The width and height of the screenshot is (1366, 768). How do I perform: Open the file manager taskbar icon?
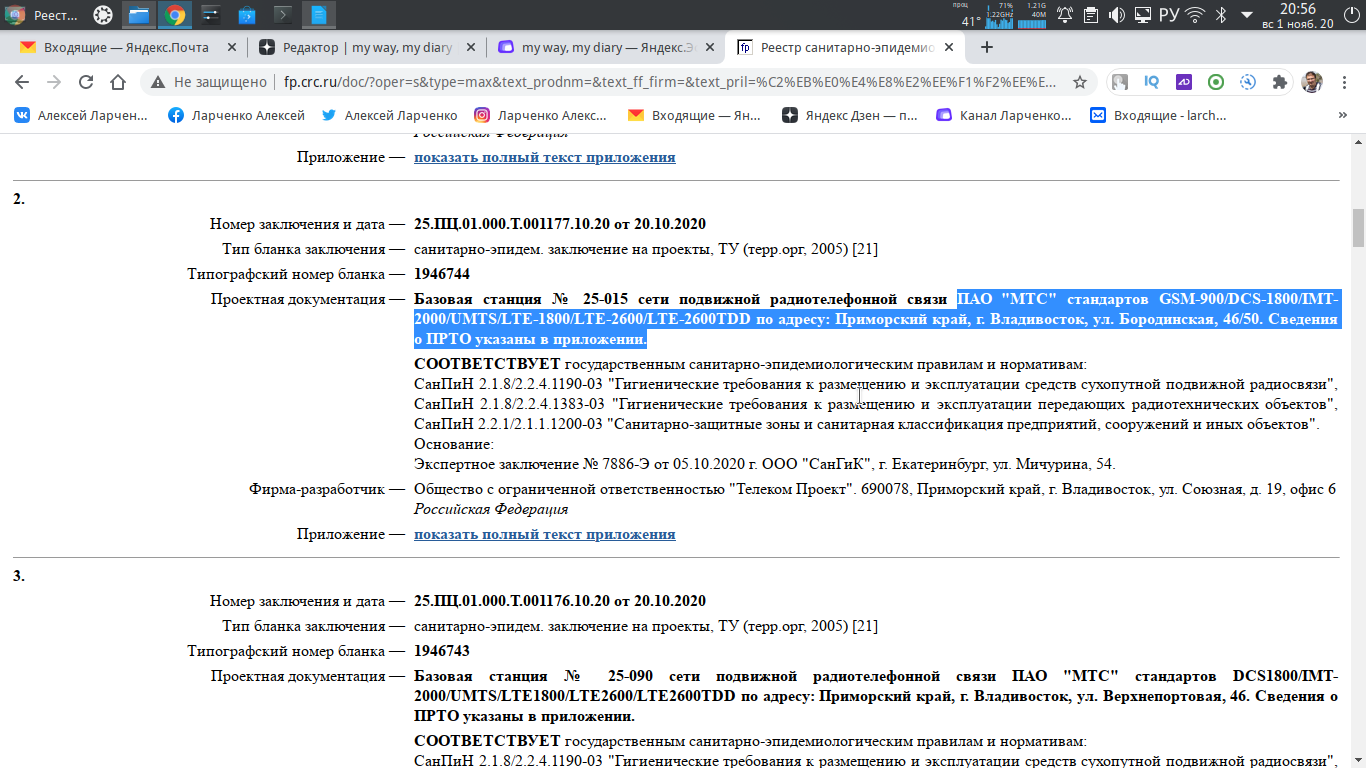point(138,15)
